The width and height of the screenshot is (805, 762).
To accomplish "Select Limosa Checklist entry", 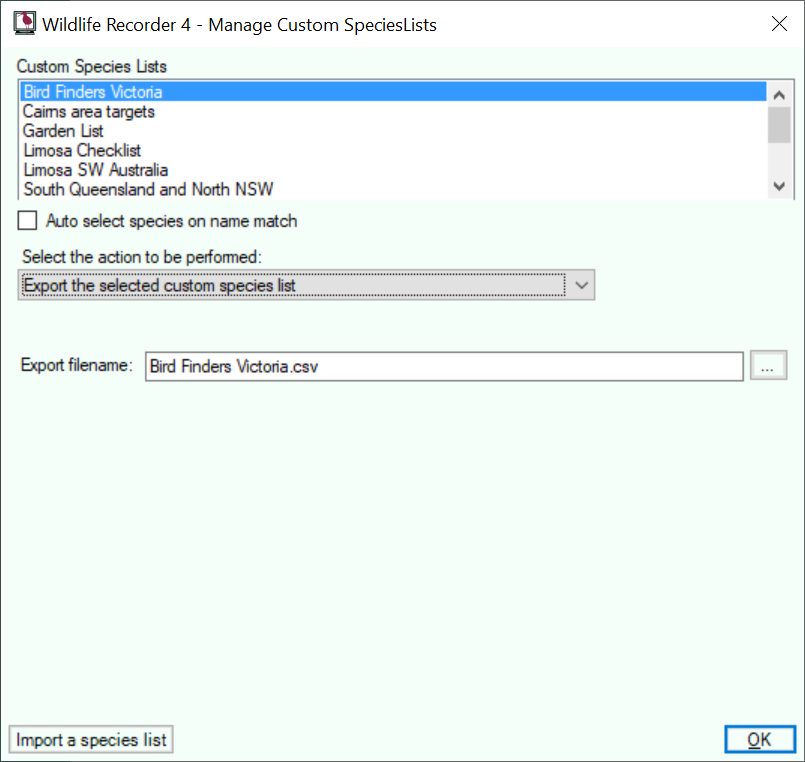I will pos(393,150).
